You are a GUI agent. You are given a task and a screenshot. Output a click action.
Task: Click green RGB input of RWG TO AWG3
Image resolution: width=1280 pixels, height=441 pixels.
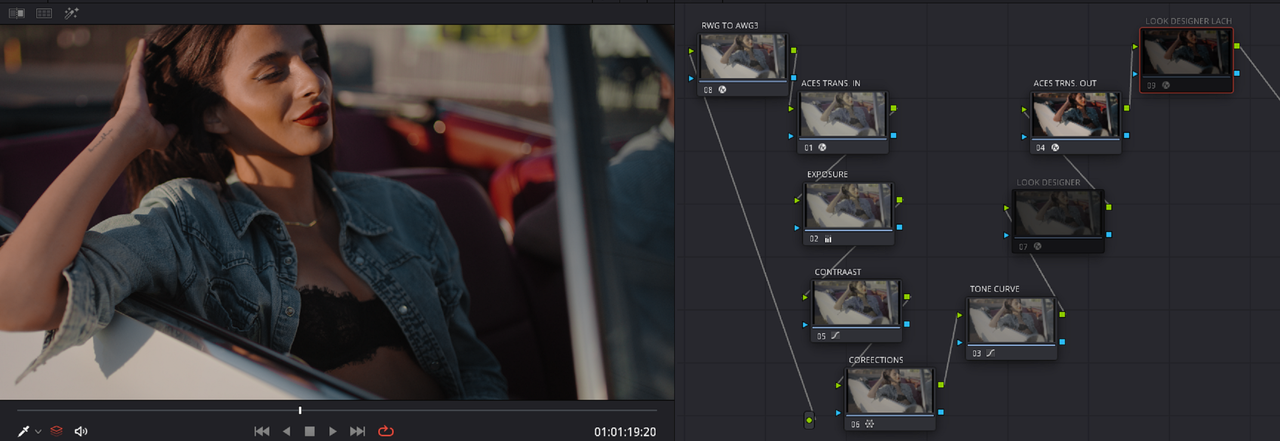693,50
